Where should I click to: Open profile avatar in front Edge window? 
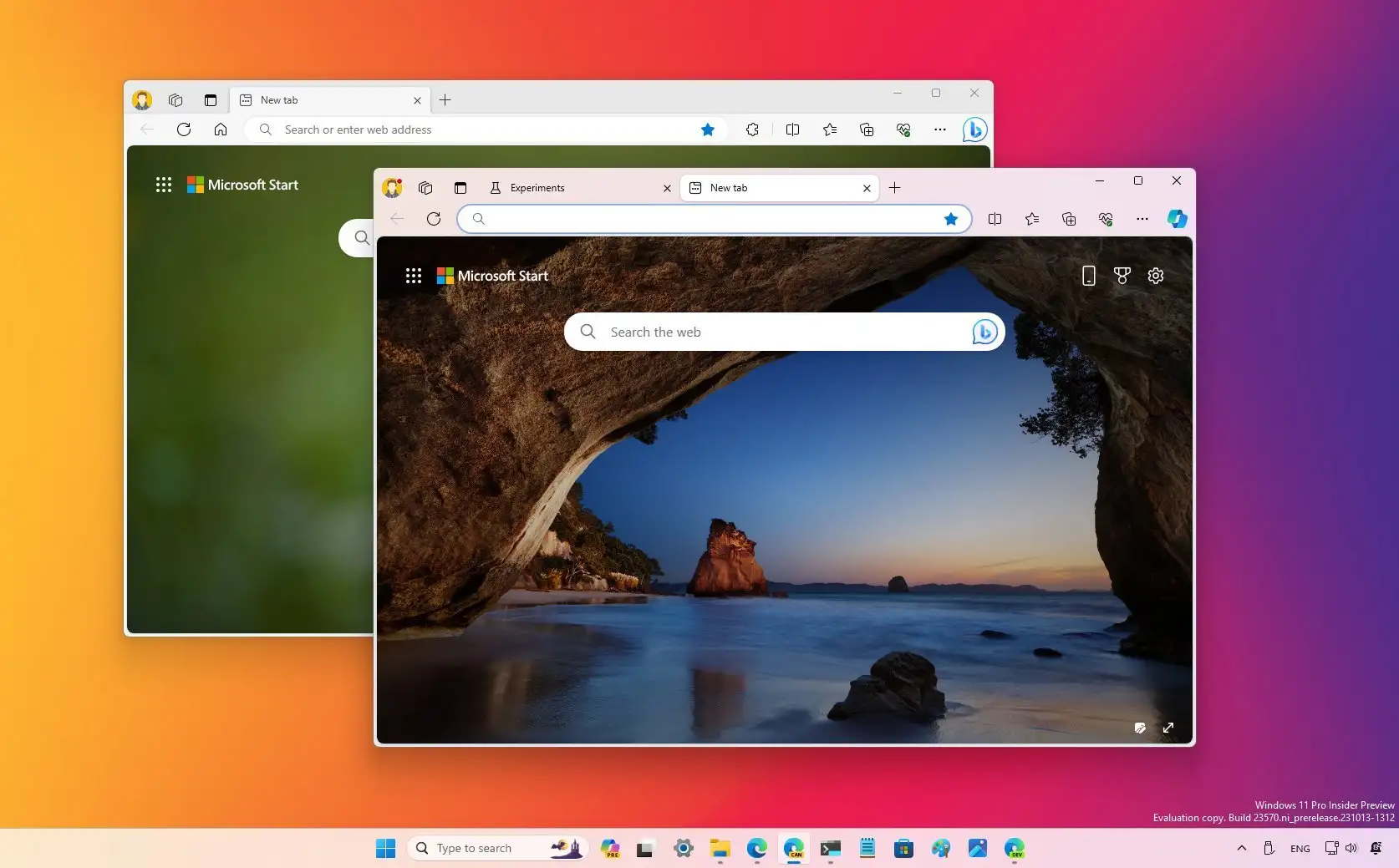pos(392,187)
